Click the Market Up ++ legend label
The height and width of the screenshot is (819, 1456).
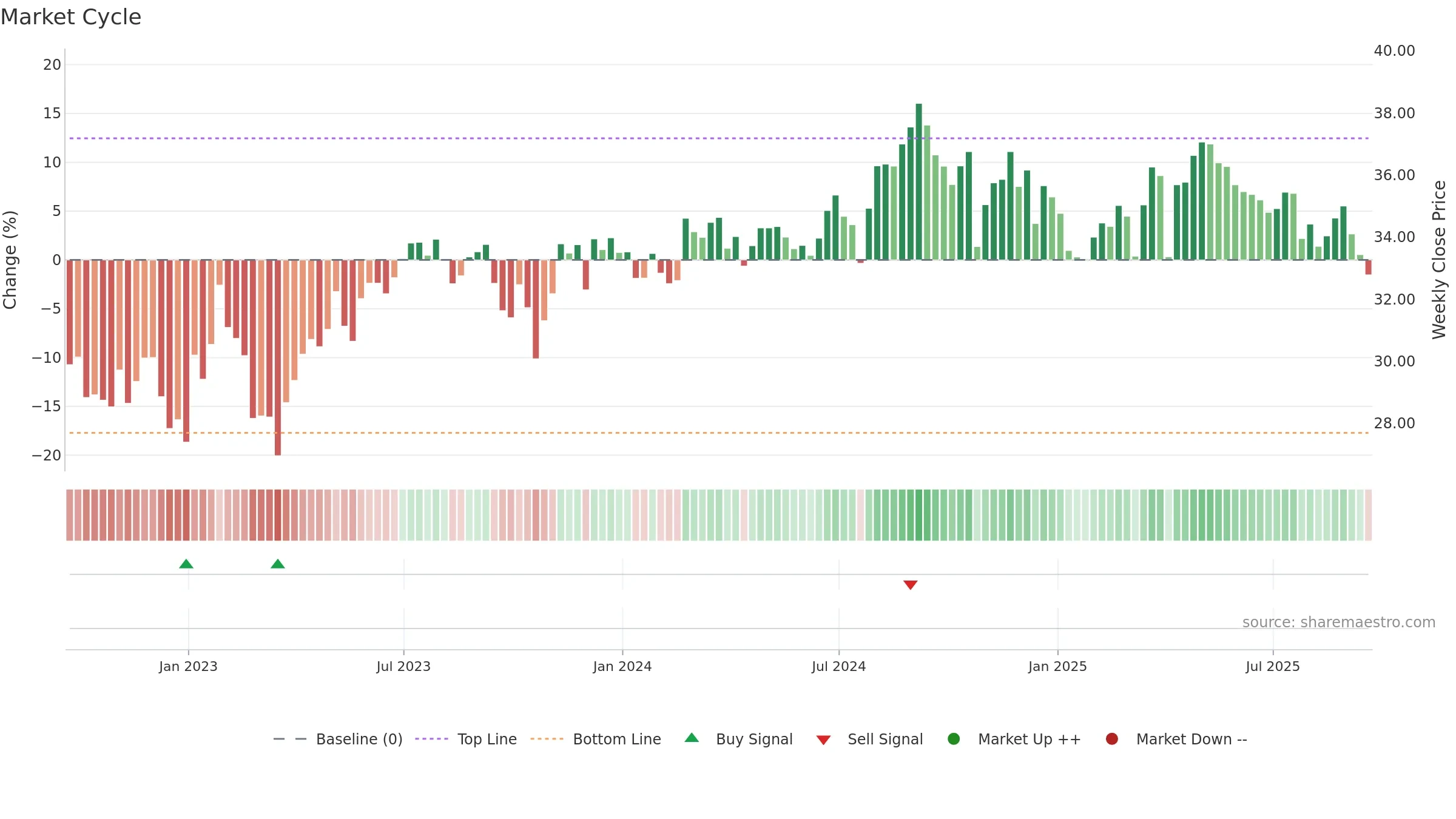(x=1030, y=739)
